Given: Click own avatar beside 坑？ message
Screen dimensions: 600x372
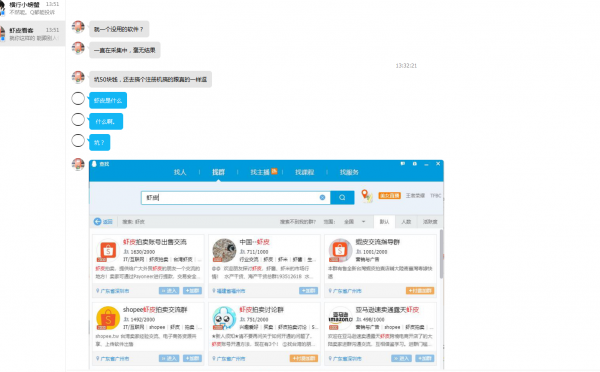Looking at the screenshot, I should point(78,140).
